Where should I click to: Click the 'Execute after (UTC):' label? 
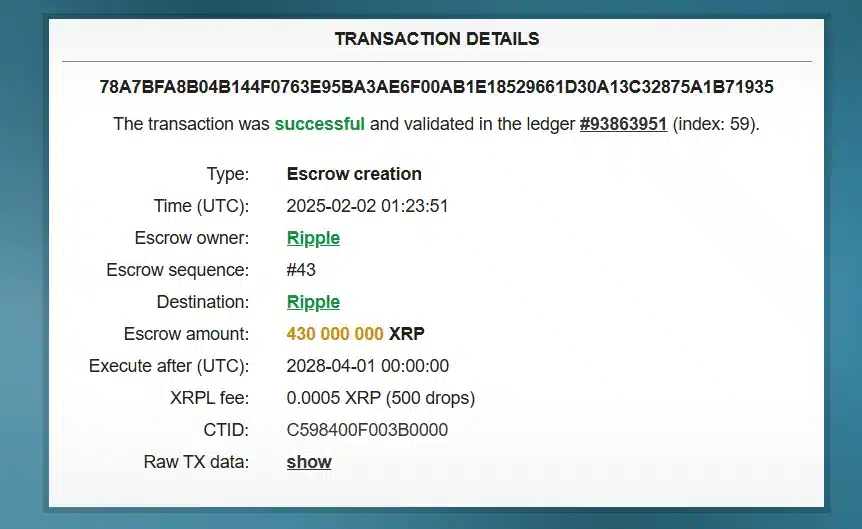pos(169,366)
